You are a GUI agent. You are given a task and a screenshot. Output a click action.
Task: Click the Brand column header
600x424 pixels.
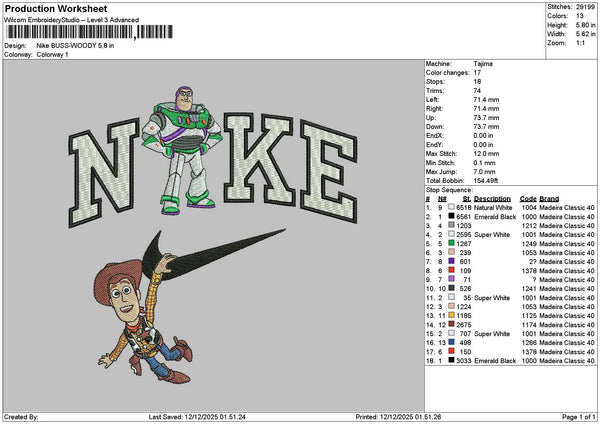pyautogui.click(x=549, y=199)
